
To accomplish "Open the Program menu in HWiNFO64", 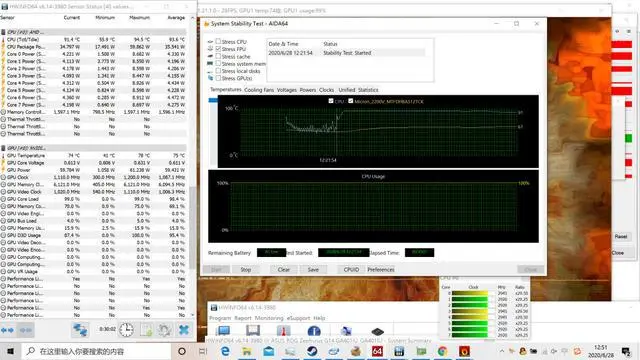I will point(220,318).
